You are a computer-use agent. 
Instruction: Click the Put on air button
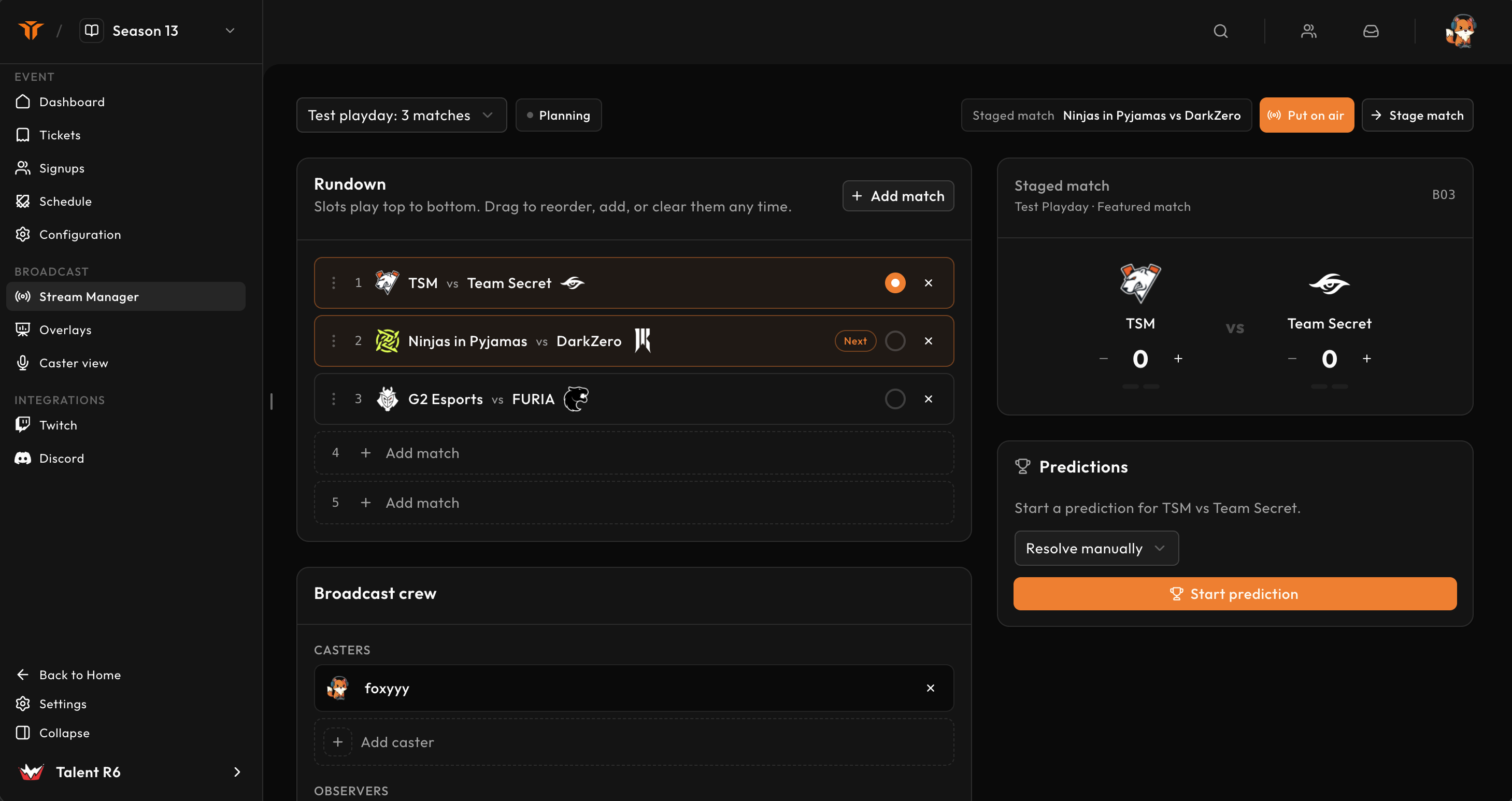tap(1307, 115)
